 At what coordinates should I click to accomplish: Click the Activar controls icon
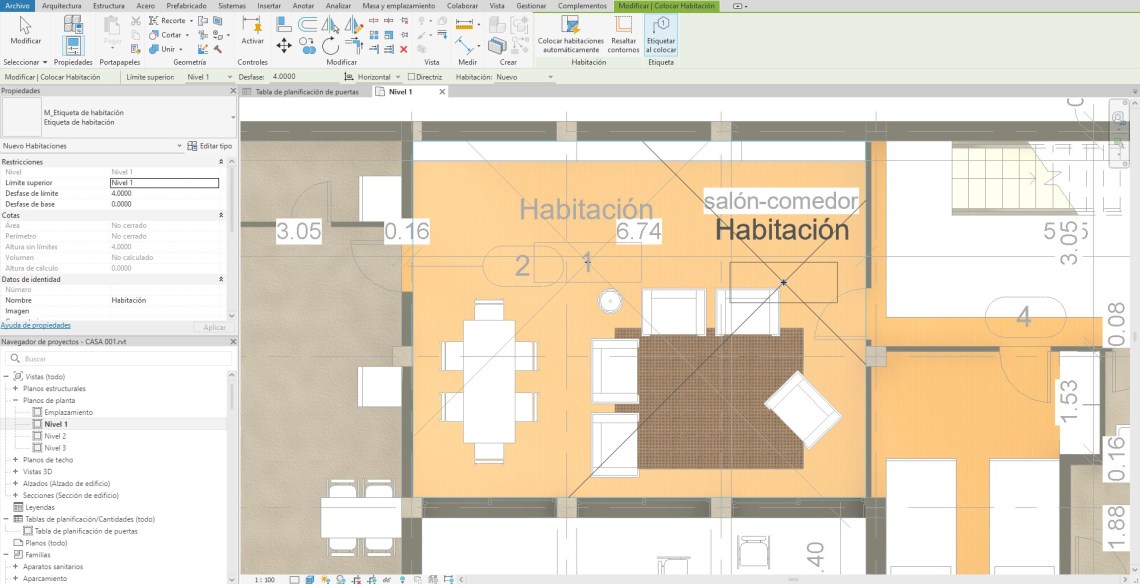point(252,30)
